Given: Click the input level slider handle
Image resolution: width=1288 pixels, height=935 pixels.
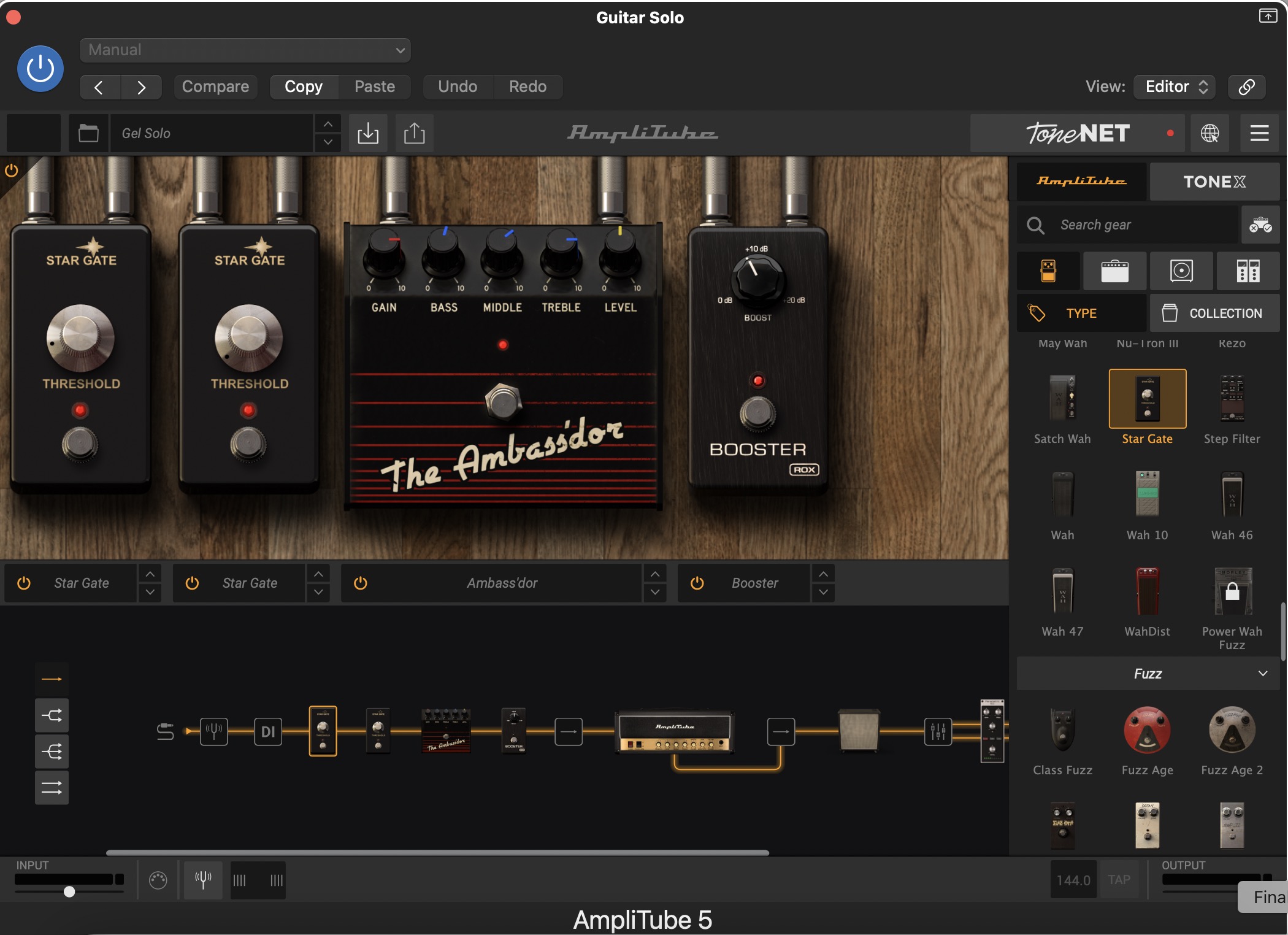Looking at the screenshot, I should 69,891.
